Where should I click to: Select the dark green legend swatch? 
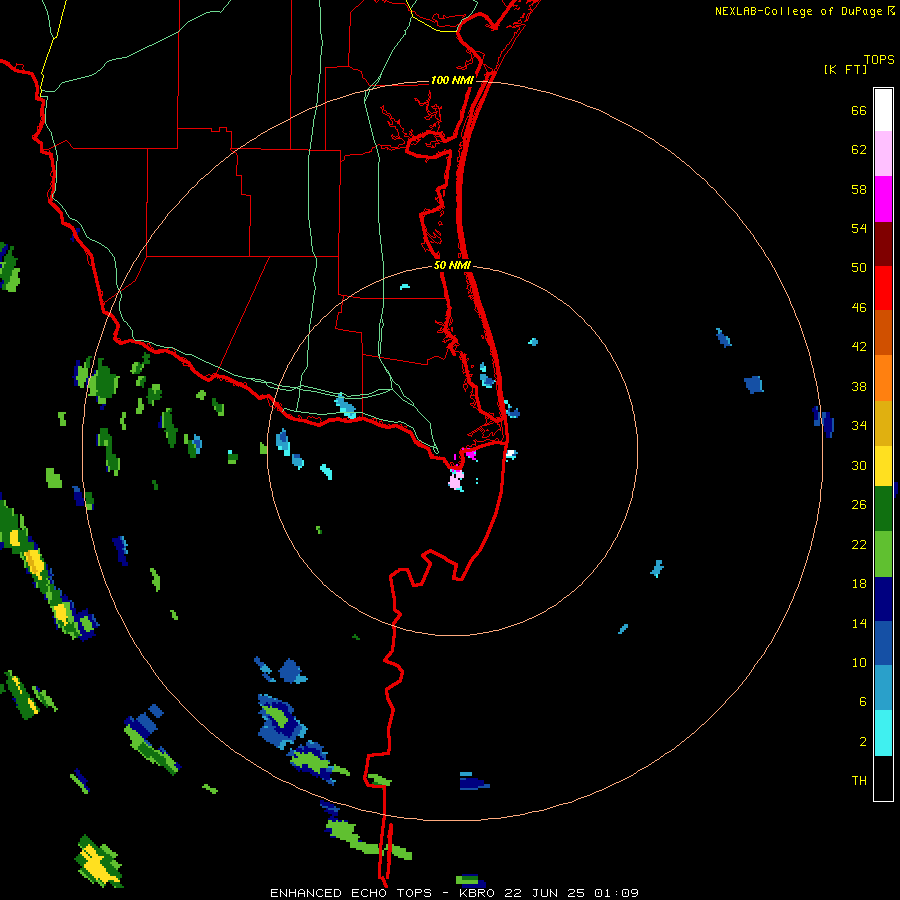pos(883,509)
